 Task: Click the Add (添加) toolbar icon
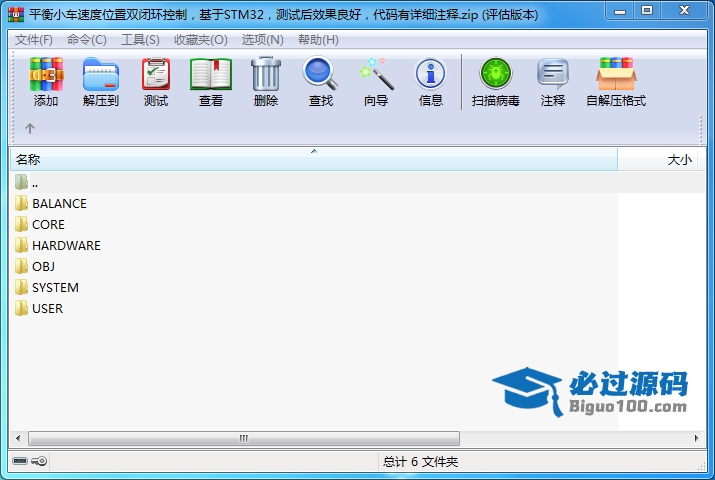46,75
